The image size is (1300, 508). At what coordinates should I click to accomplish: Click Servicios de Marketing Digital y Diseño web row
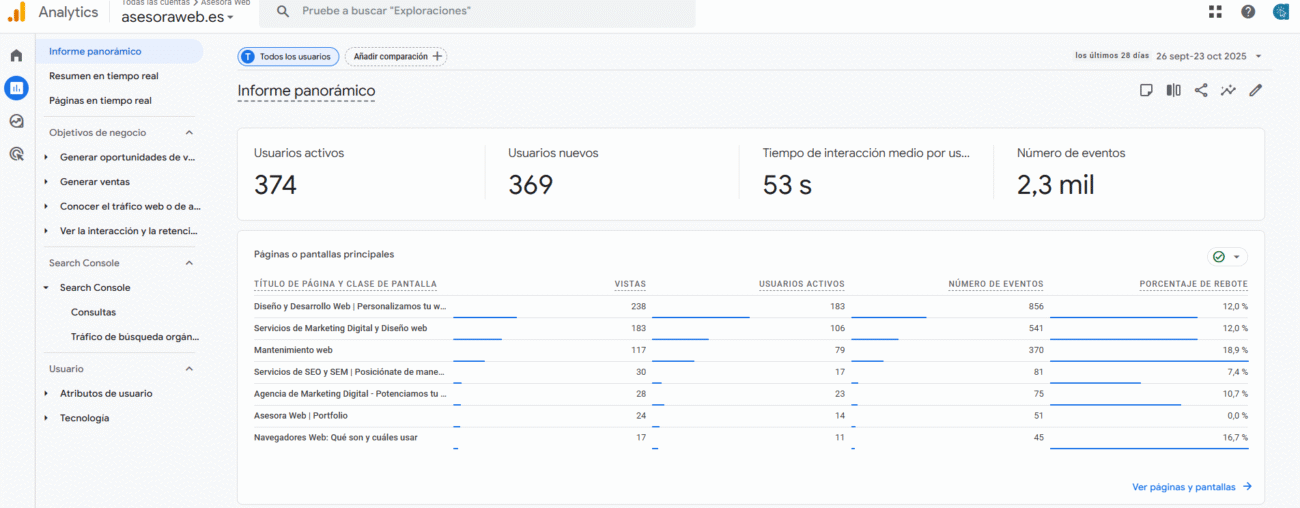point(341,328)
